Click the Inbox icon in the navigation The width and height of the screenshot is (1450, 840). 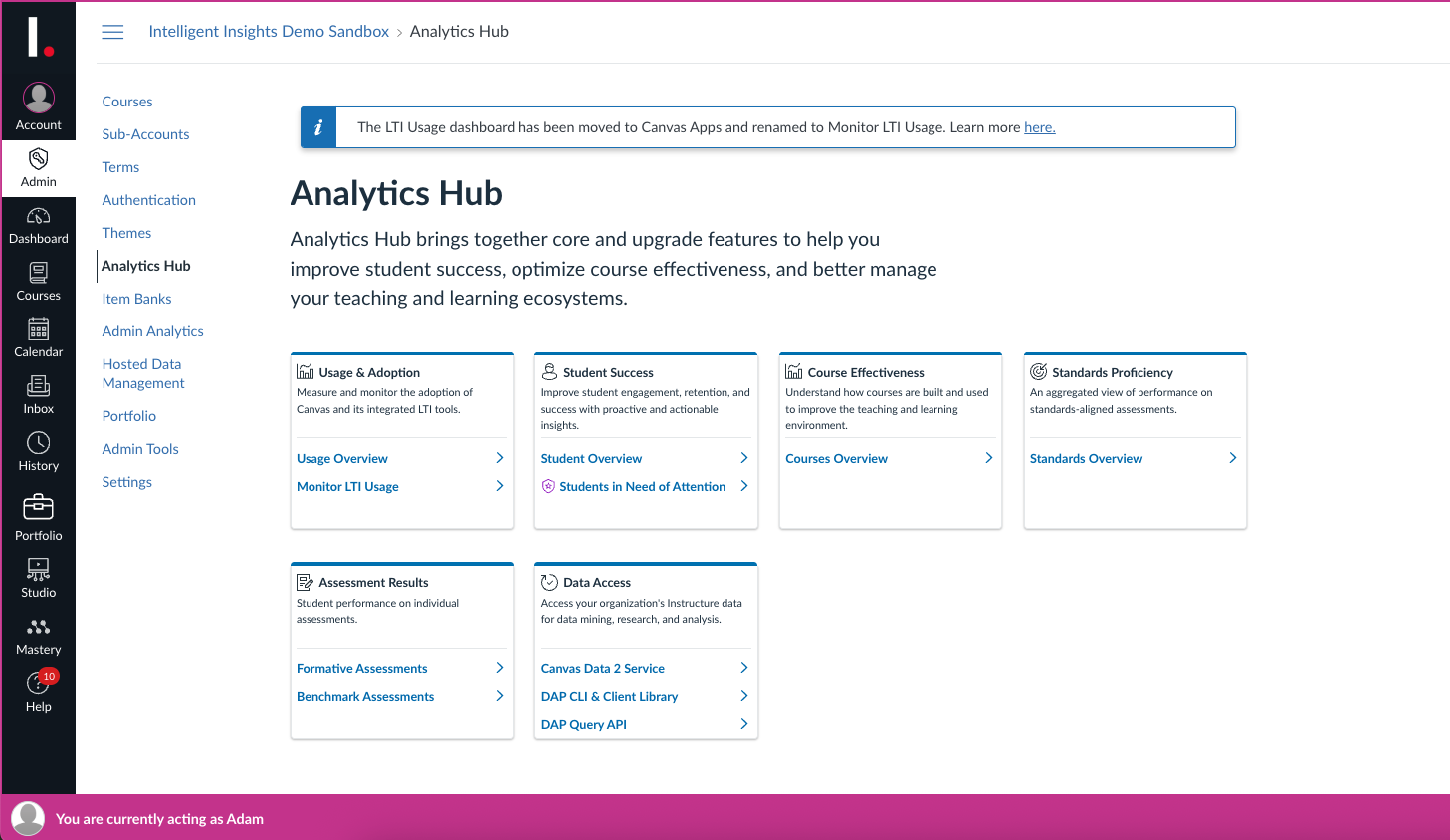tap(38, 386)
